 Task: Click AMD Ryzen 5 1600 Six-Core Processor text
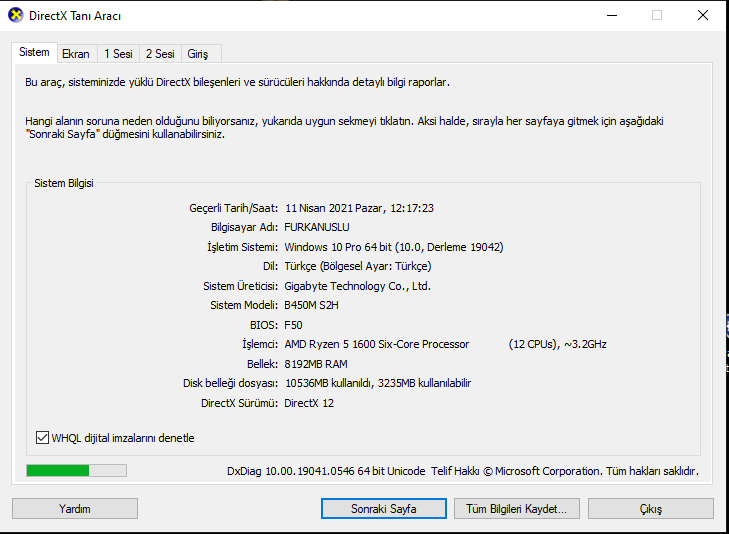pos(377,344)
